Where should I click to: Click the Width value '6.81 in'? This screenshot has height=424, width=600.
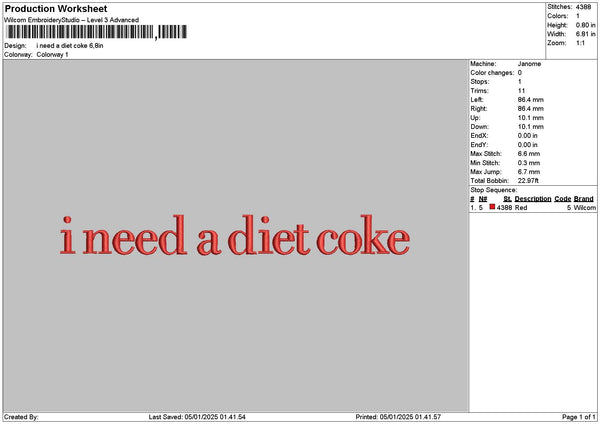(x=585, y=34)
